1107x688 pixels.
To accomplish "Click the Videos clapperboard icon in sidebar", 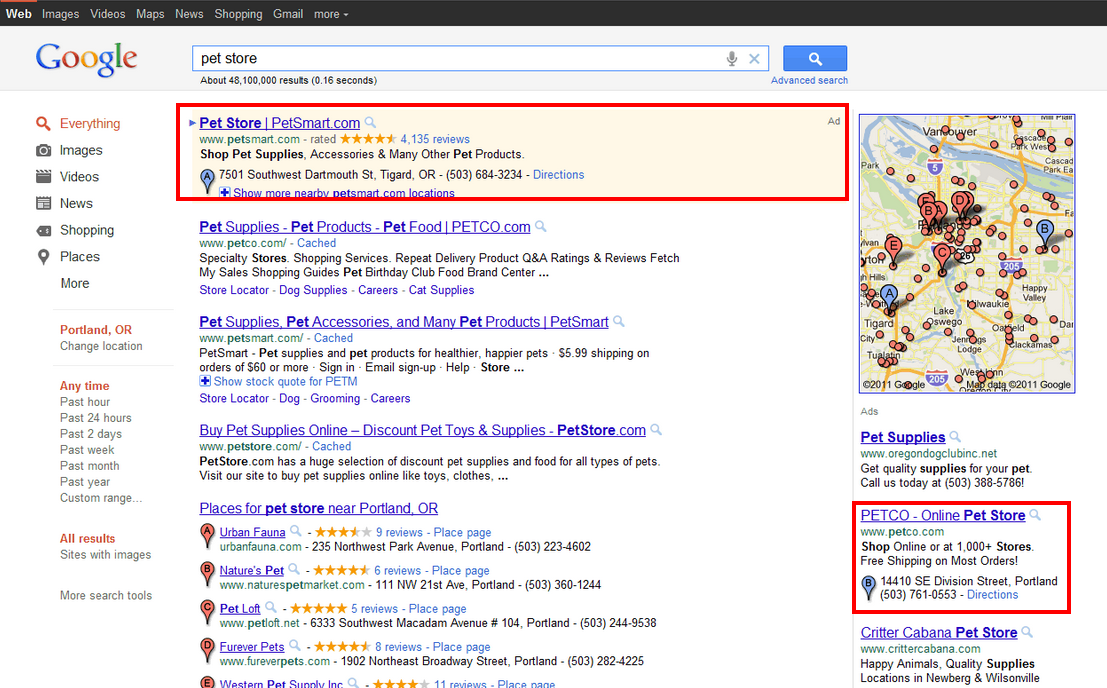I will tap(43, 176).
